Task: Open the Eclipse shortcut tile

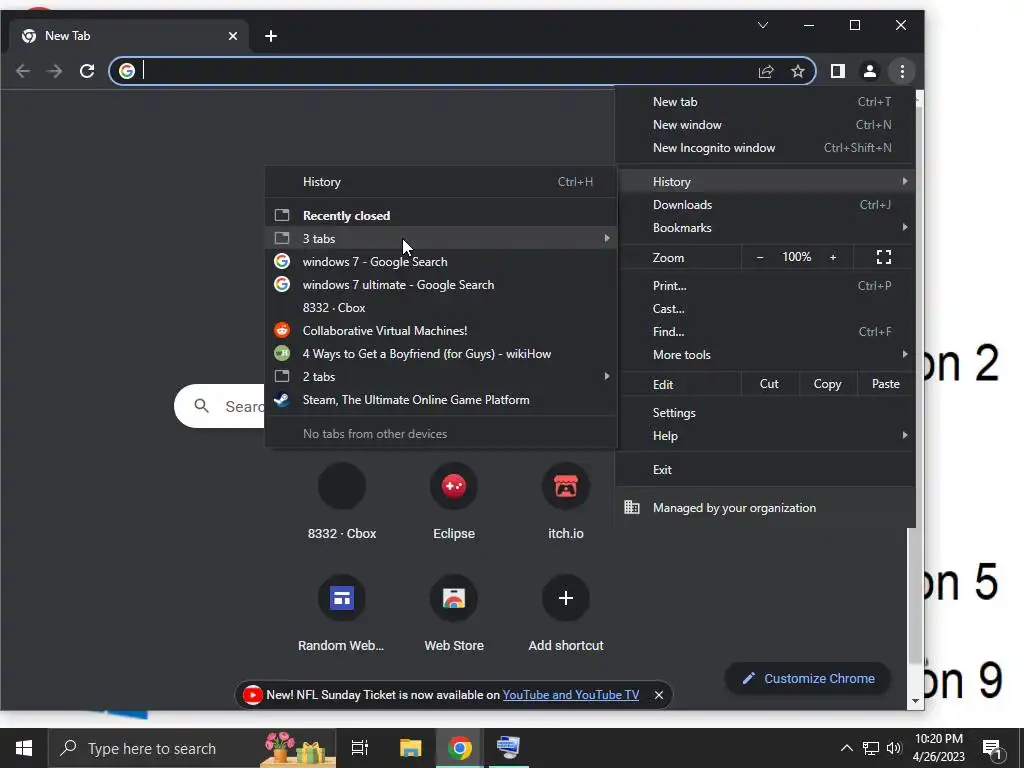Action: [x=454, y=502]
